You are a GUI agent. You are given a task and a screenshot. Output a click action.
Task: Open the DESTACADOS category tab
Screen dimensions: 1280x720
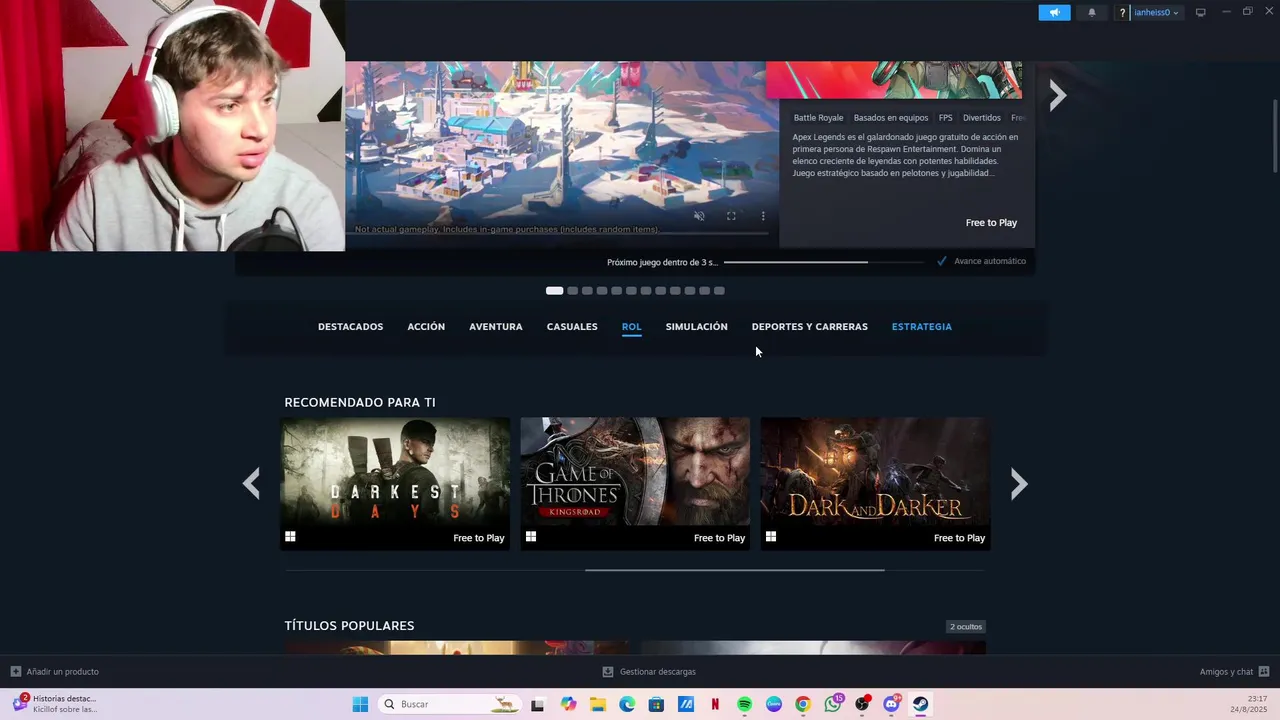350,327
